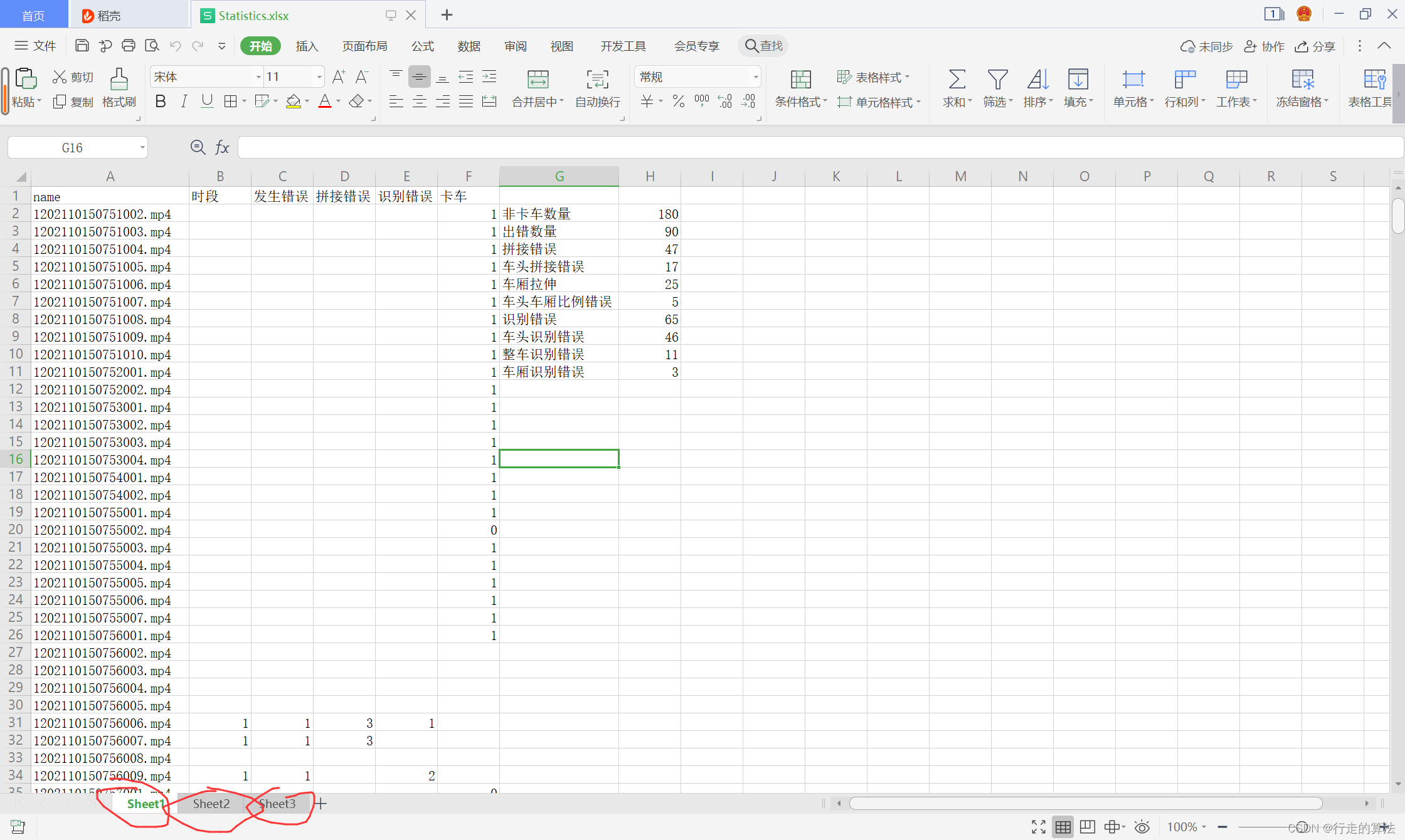Screen dimensions: 1405x840
Task: Toggle italic formatting
Action: (x=184, y=102)
